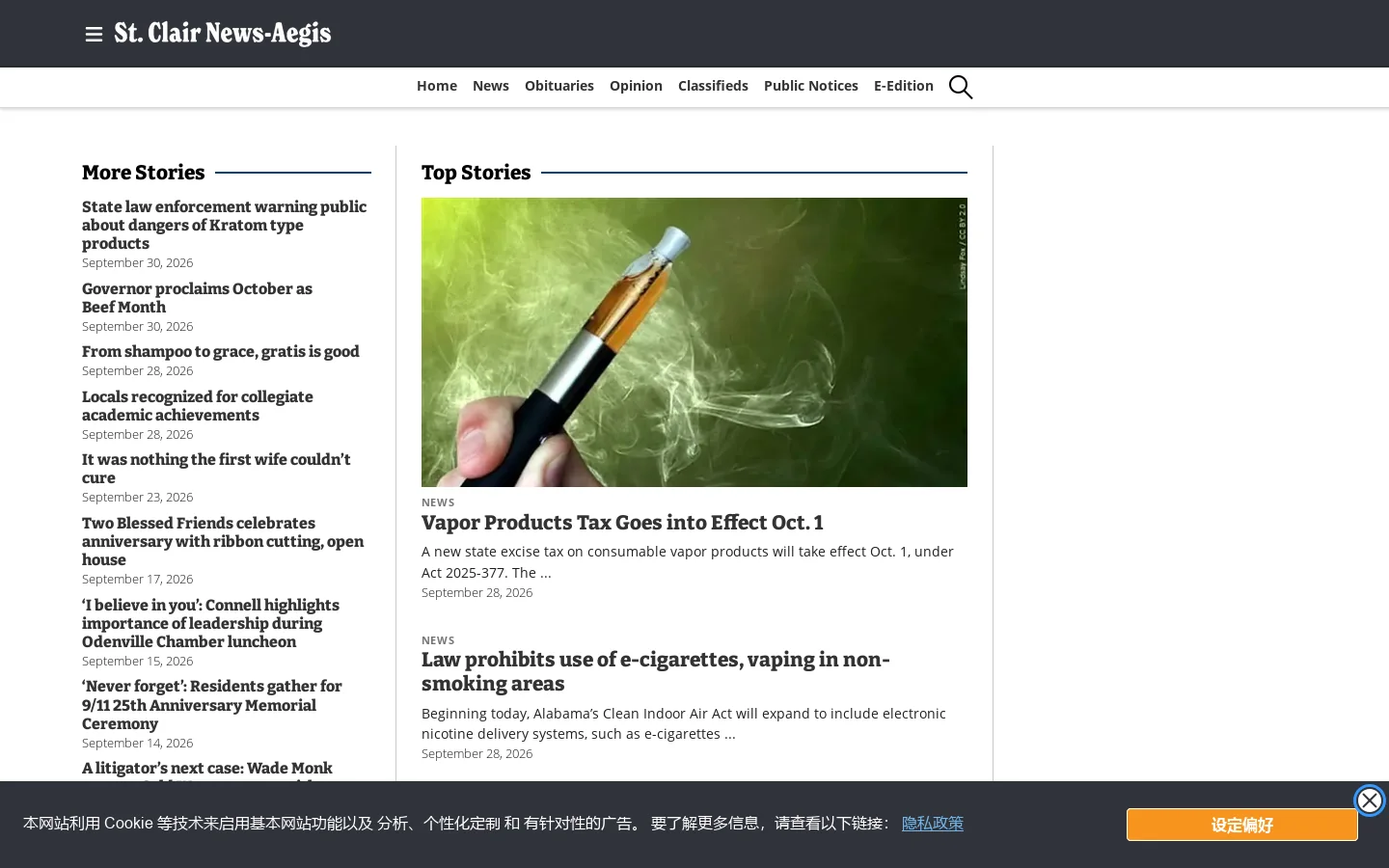Read 'Vapor Products Tax Goes into Effect Oct. 1'
1389x868 pixels.
(x=622, y=523)
